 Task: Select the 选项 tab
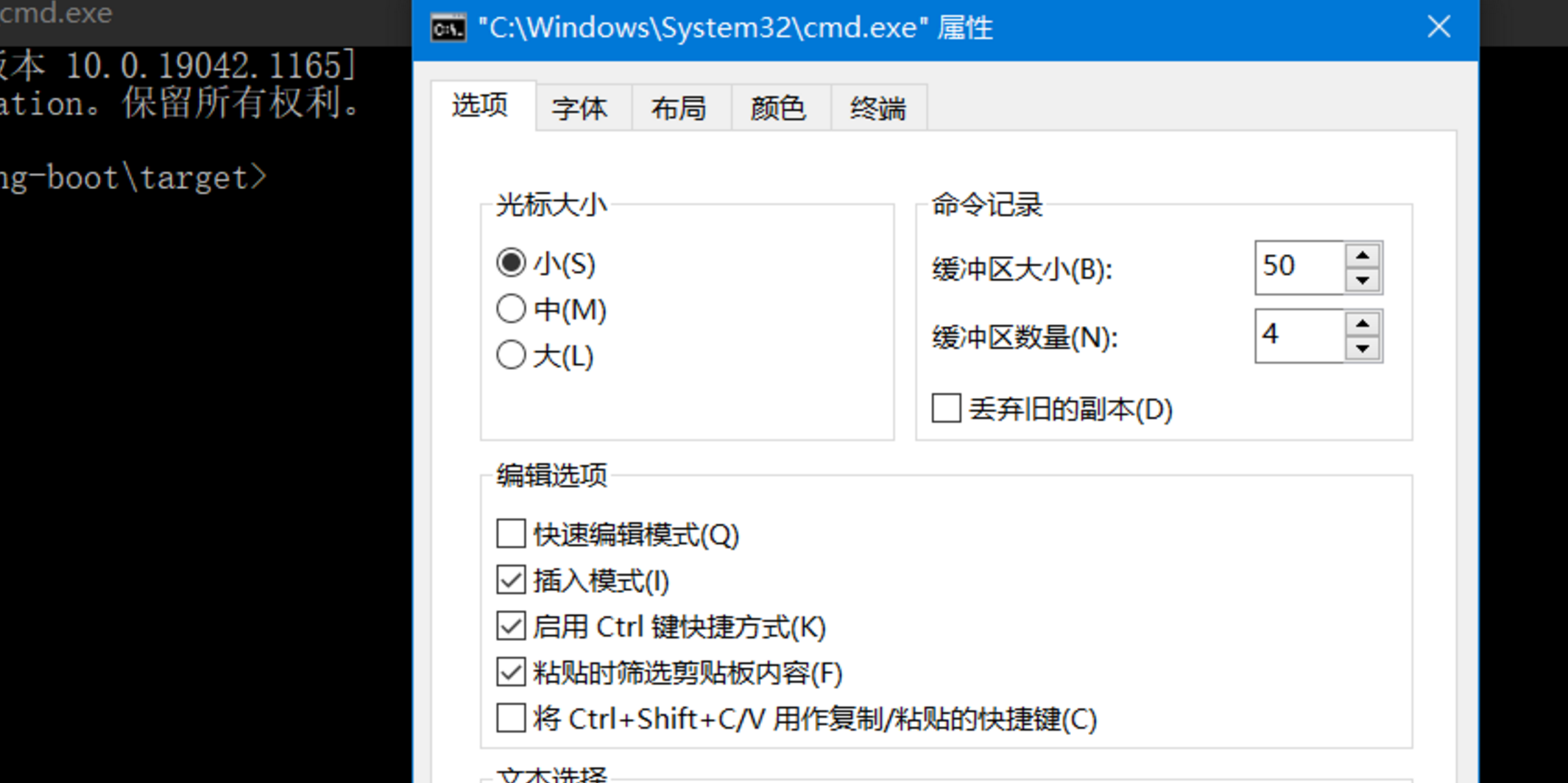[478, 106]
